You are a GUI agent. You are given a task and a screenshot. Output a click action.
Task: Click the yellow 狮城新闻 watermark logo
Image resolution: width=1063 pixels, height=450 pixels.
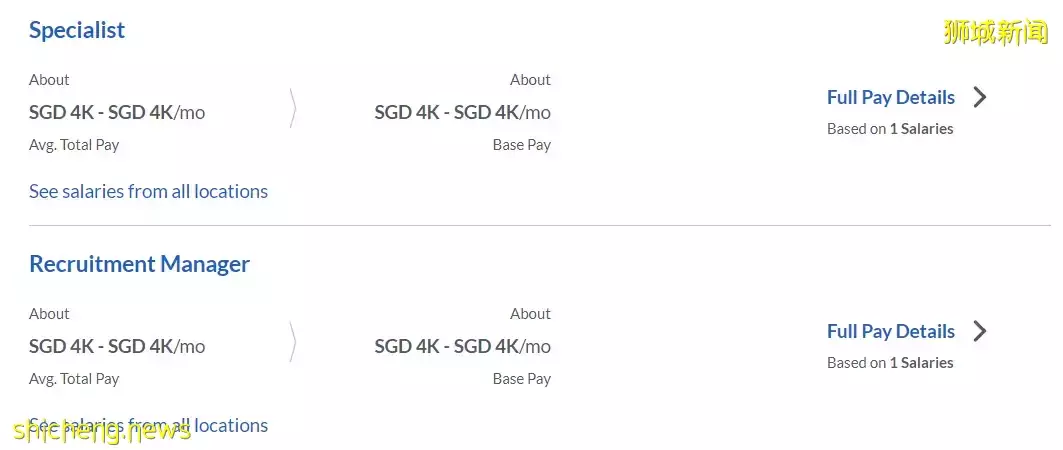(x=995, y=32)
